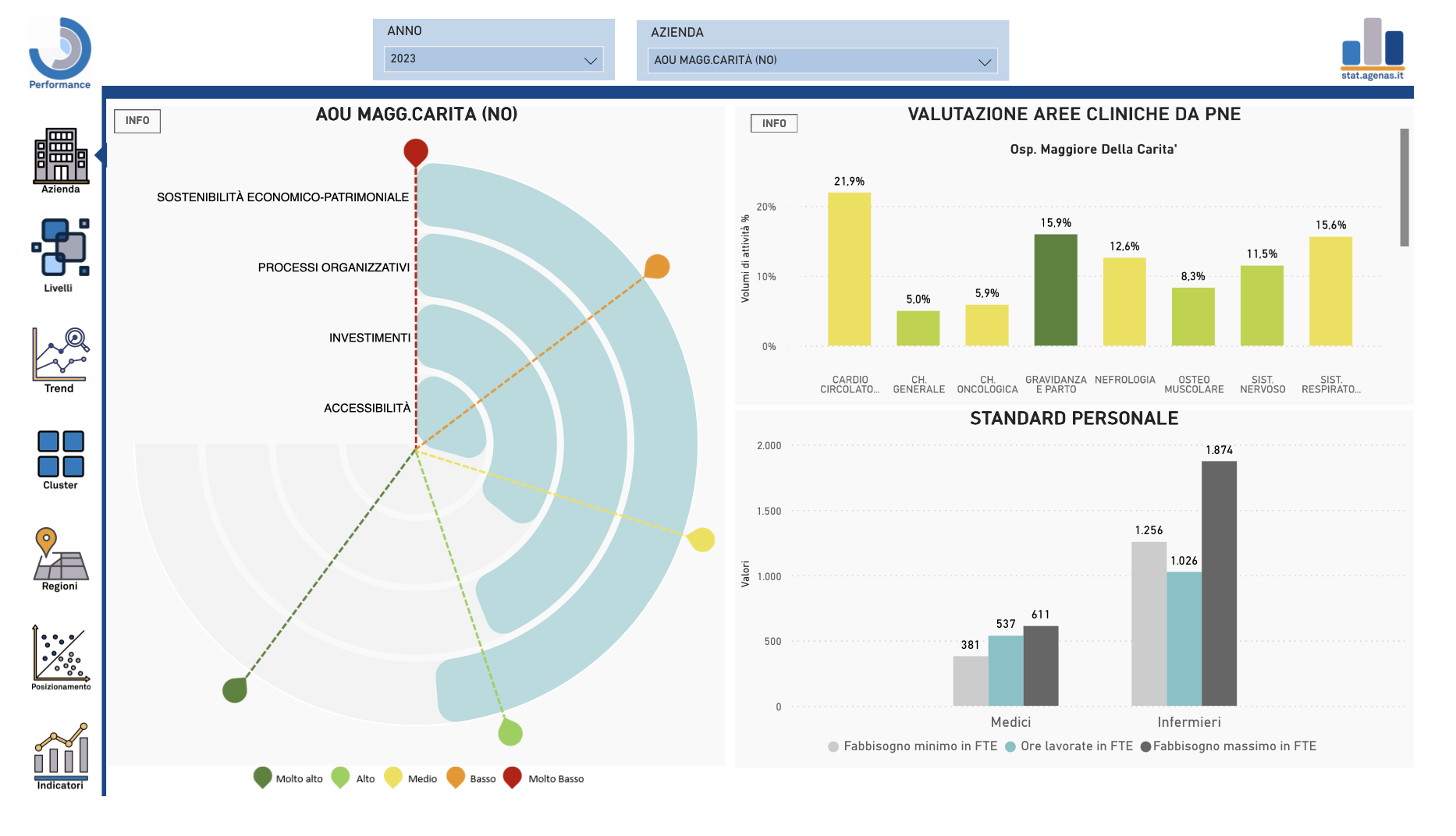Viewport: 1456px width, 836px height.
Task: Click INFO button on radial chart panel
Action: tap(137, 121)
